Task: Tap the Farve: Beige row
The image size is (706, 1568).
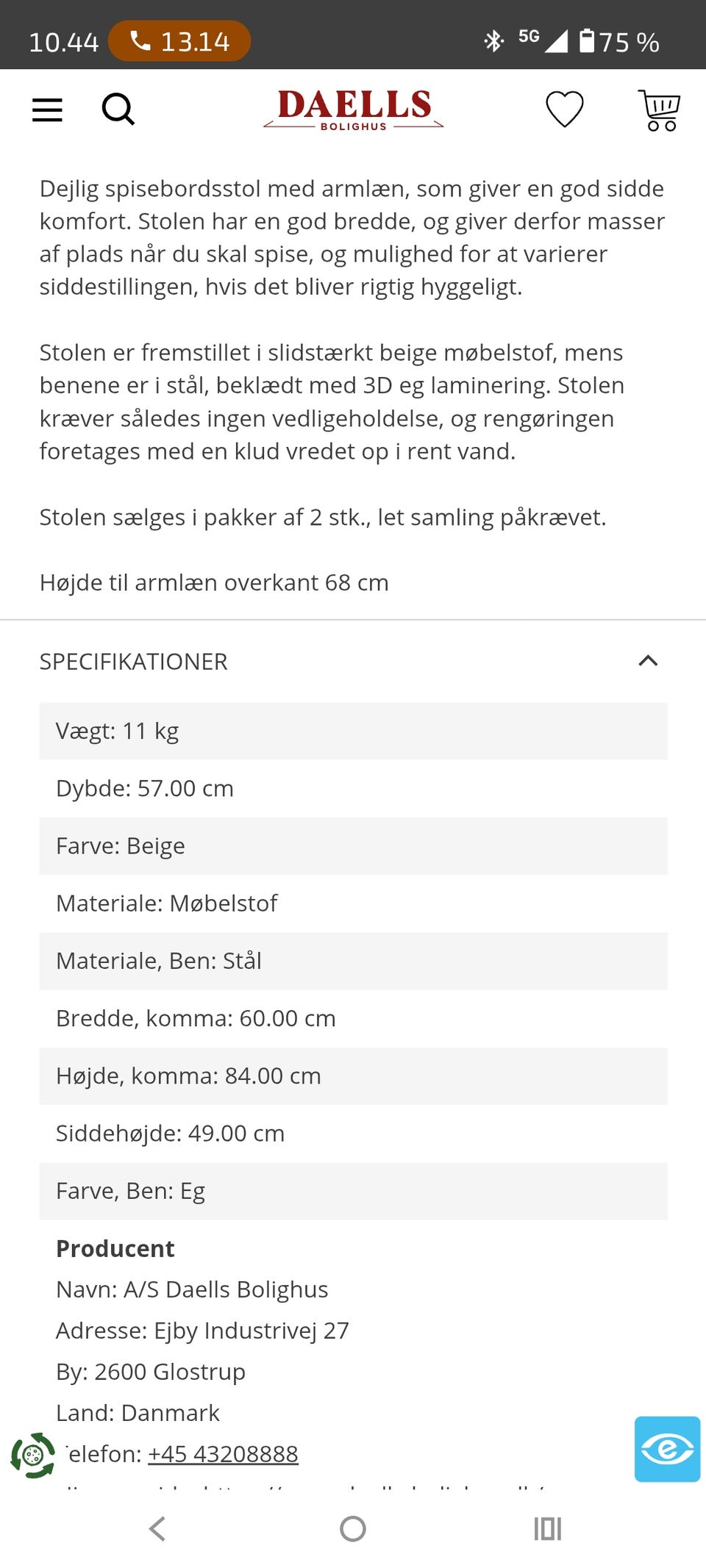Action: point(353,845)
